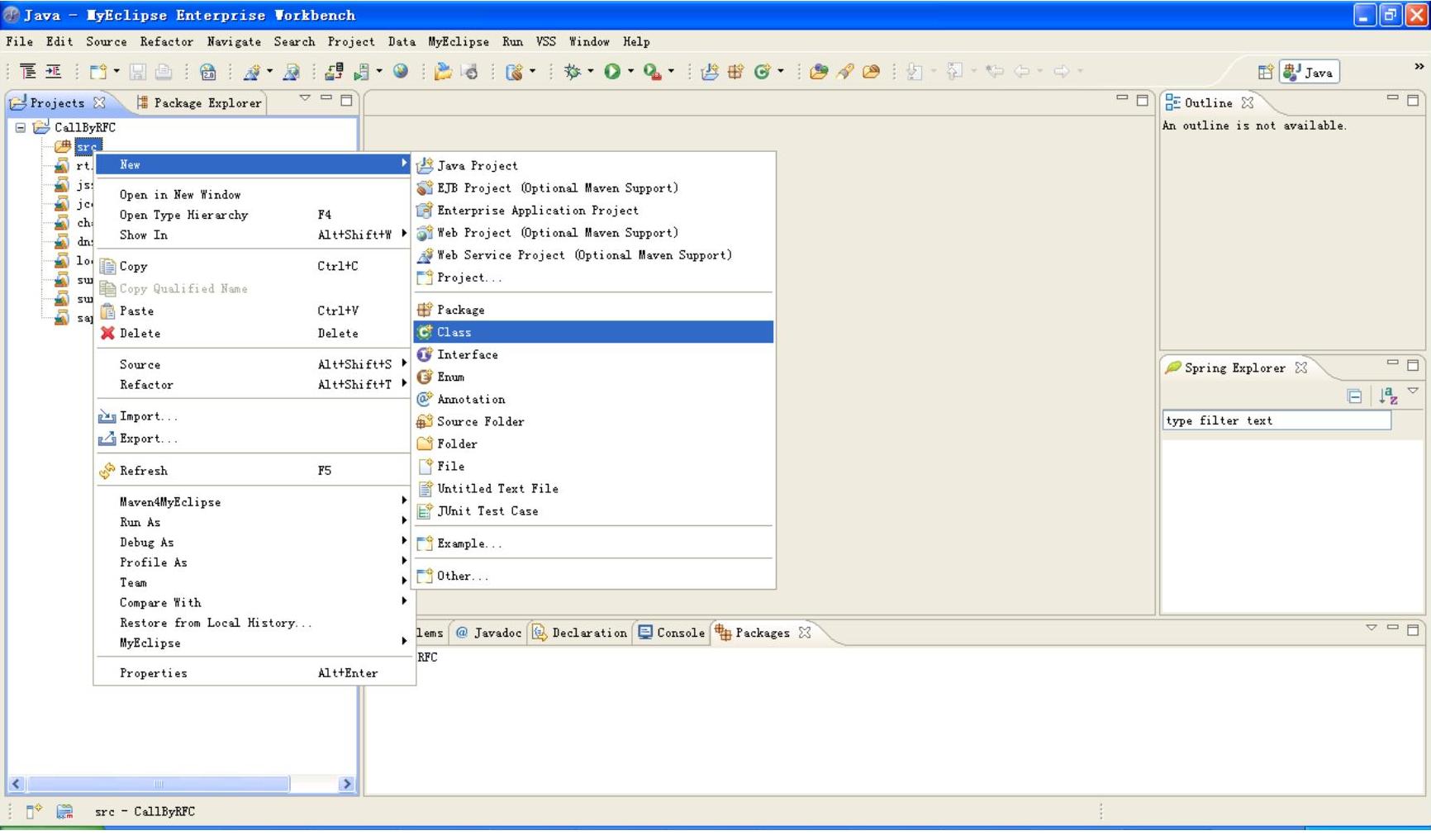
Task: Switch to the Declaration tab
Action: pyautogui.click(x=580, y=633)
